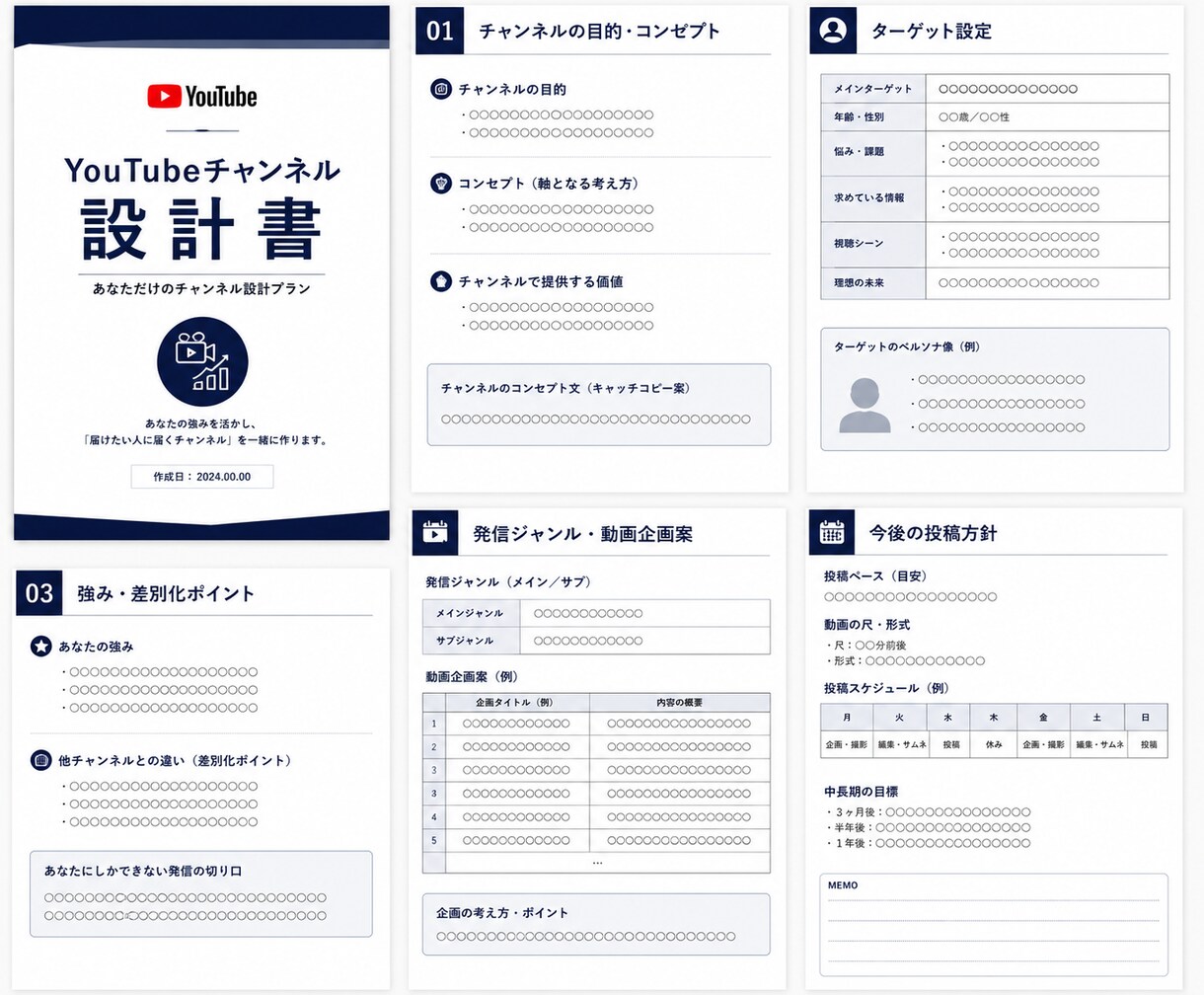Click the 中長期の目標 label
This screenshot has height=995, width=1204.
pyautogui.click(x=862, y=792)
